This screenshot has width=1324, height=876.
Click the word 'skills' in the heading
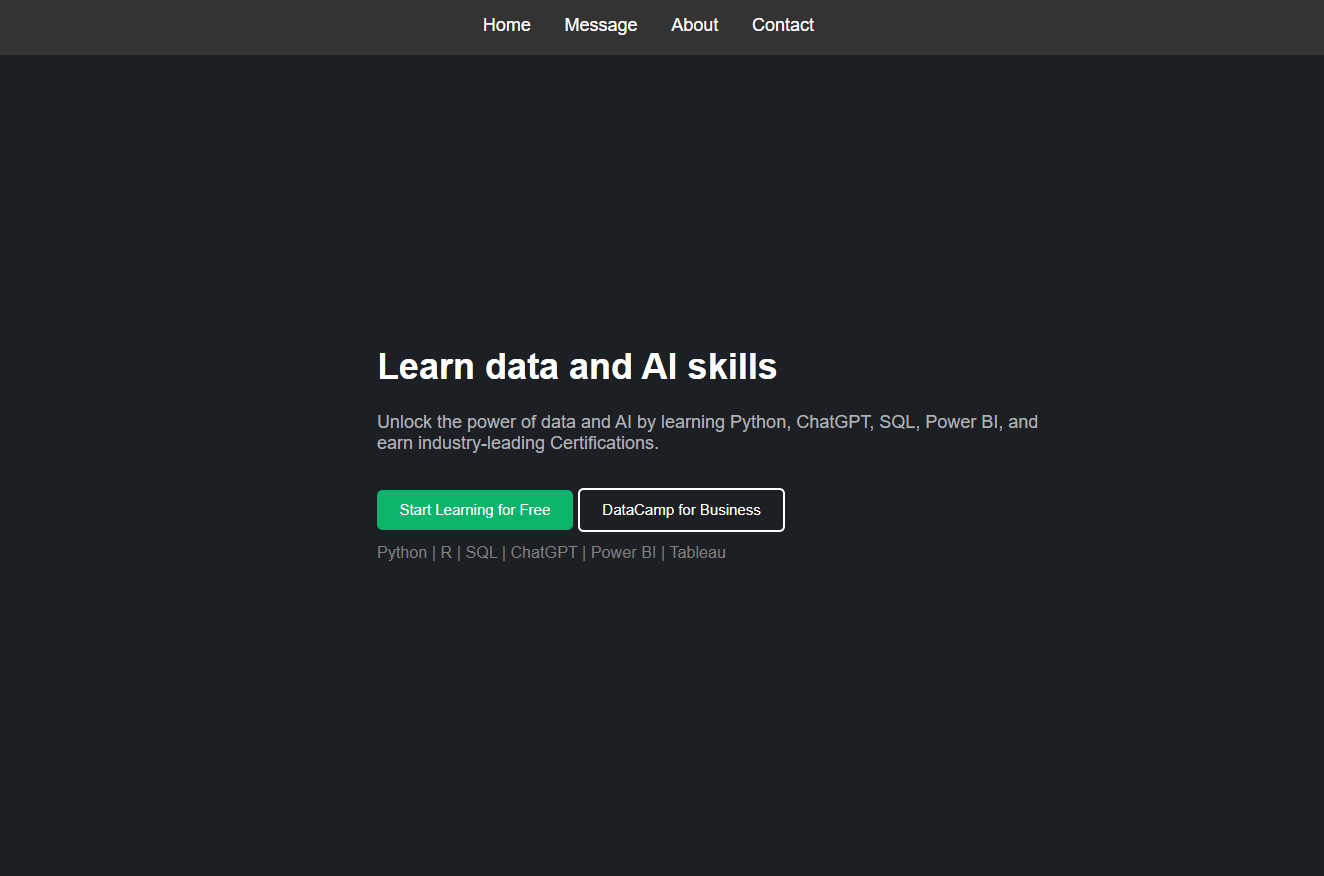point(732,367)
